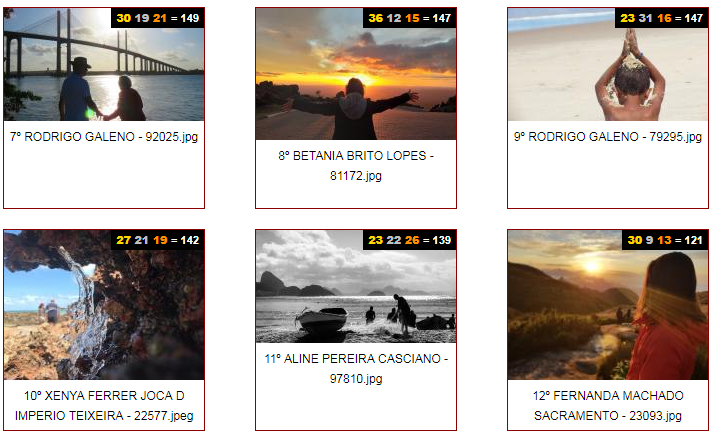The height and width of the screenshot is (438, 713).
Task: Click the score badge 23 31 16 = 147
Action: click(662, 18)
